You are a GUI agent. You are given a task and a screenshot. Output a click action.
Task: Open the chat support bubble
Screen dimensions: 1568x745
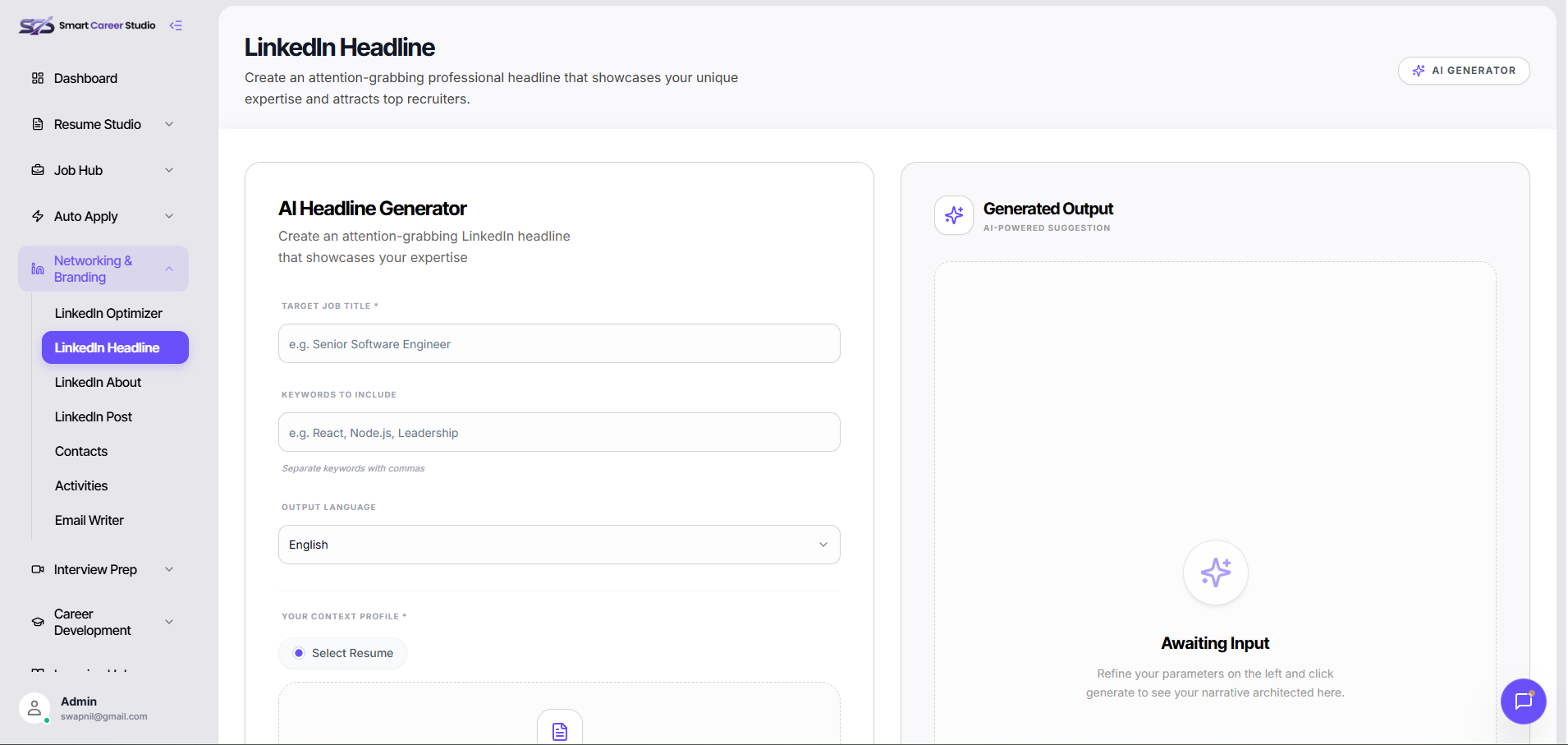1524,701
